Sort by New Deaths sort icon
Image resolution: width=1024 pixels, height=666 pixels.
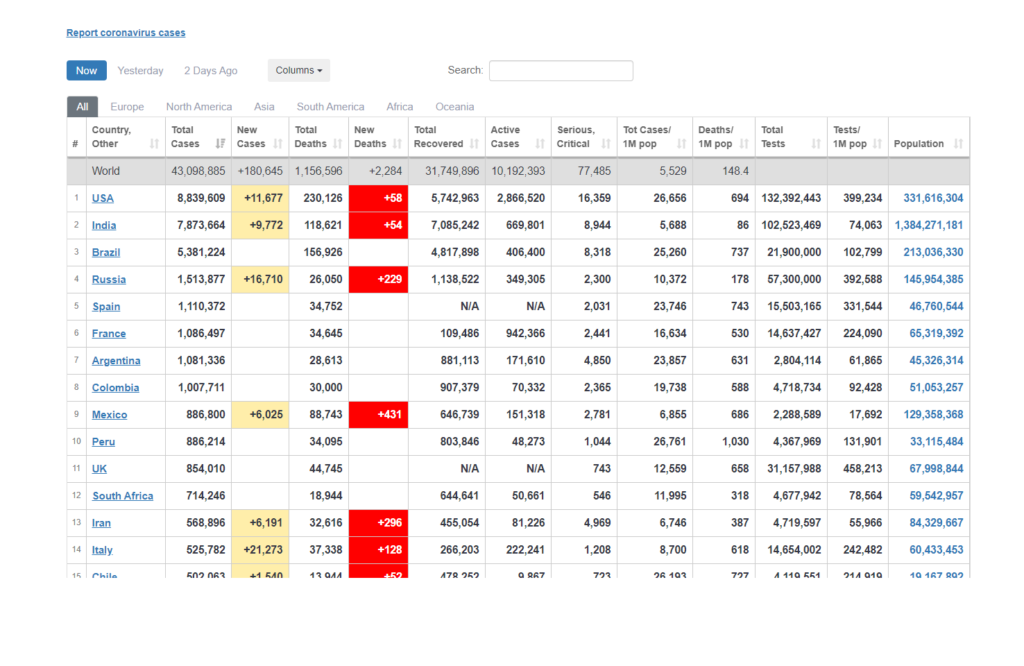click(397, 144)
